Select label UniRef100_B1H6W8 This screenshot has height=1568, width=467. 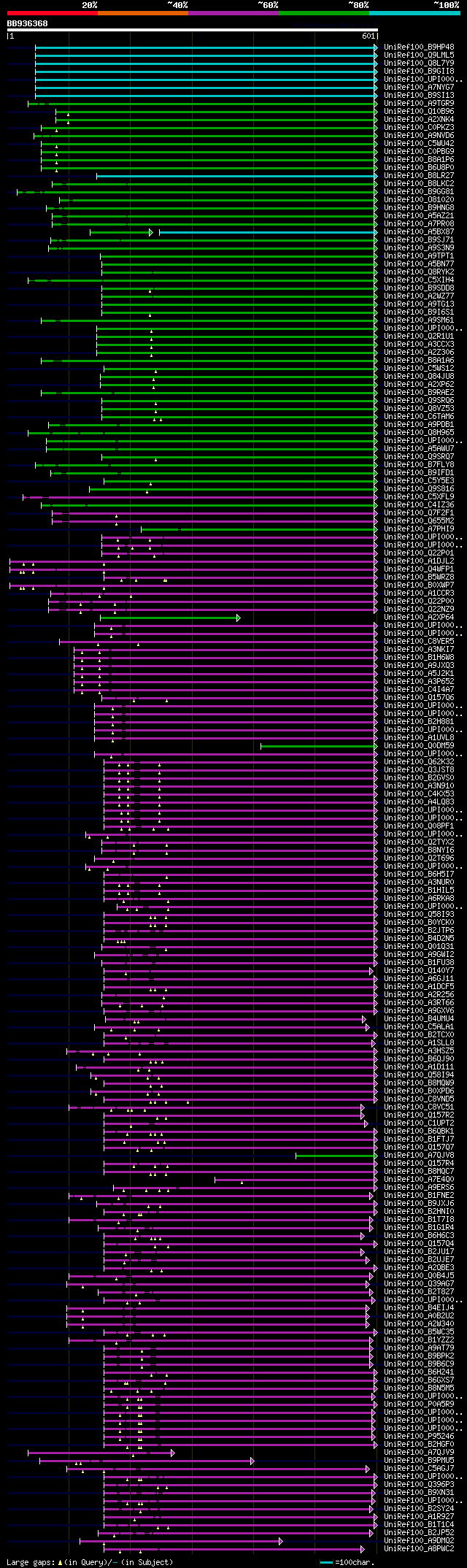click(x=419, y=658)
